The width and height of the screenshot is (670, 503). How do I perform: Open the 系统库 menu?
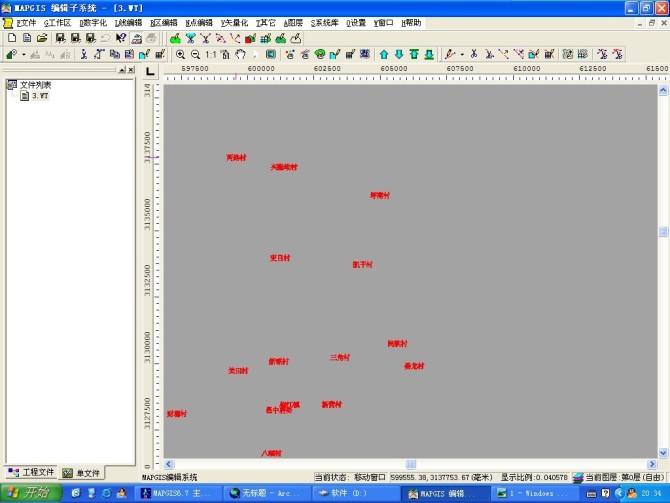tap(324, 23)
